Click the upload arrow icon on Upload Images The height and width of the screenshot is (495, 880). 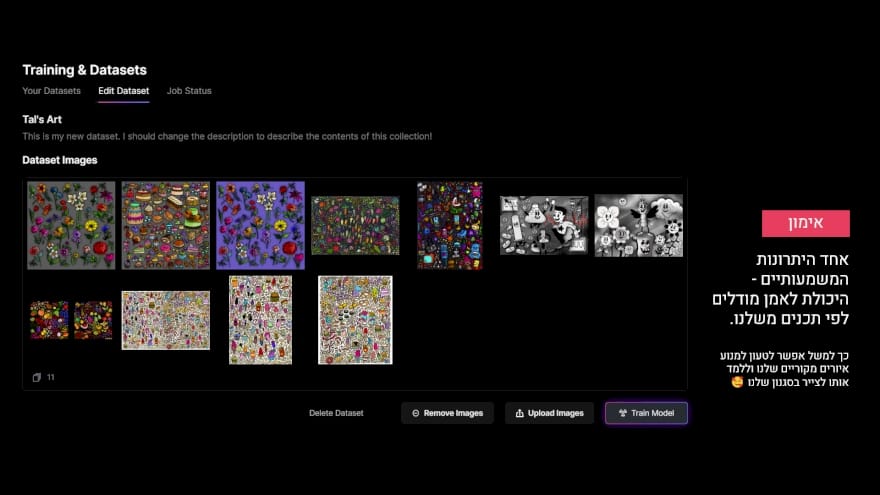[x=520, y=413]
